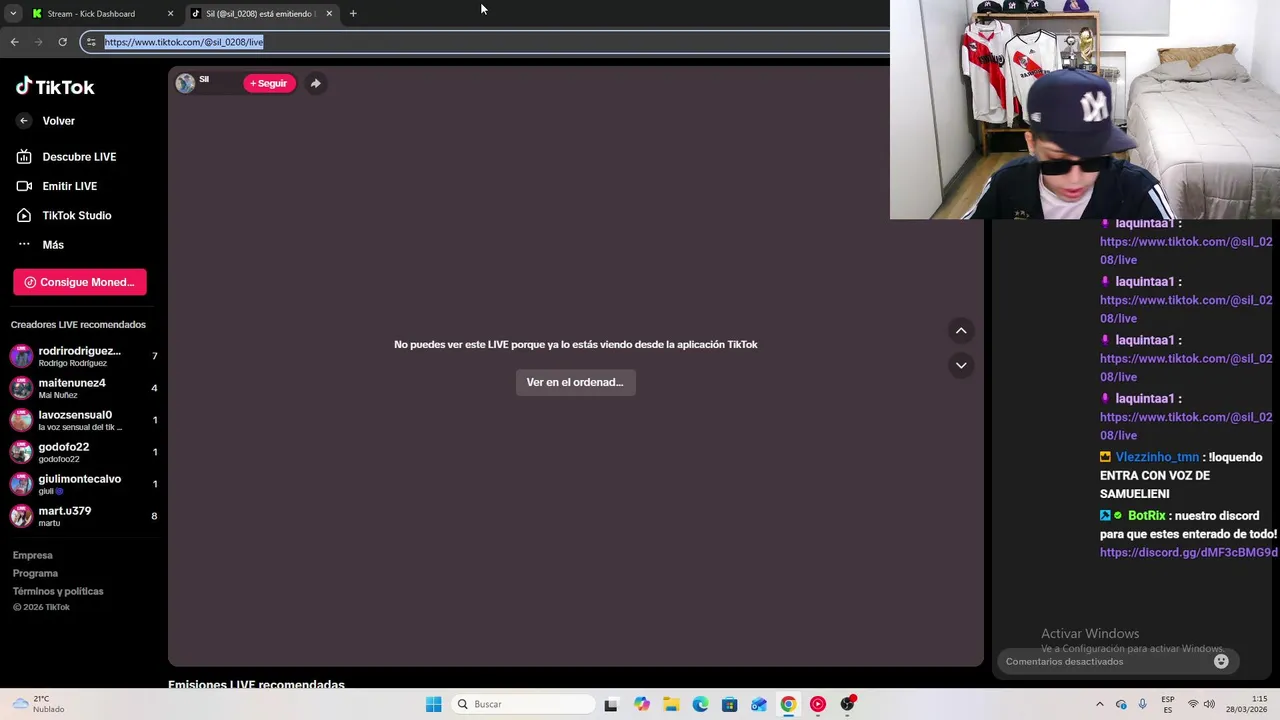Open the Outlook mail app on the taskbar

coord(759,704)
